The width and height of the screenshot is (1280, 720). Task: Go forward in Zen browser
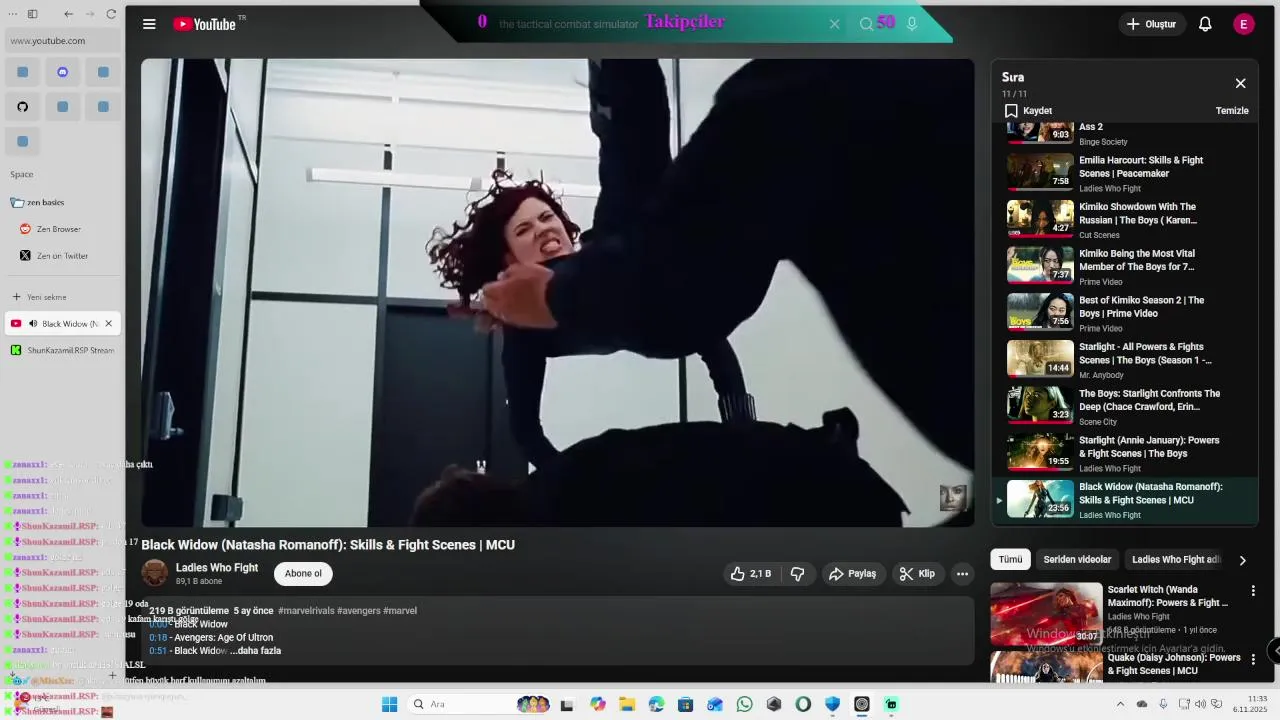(x=90, y=14)
